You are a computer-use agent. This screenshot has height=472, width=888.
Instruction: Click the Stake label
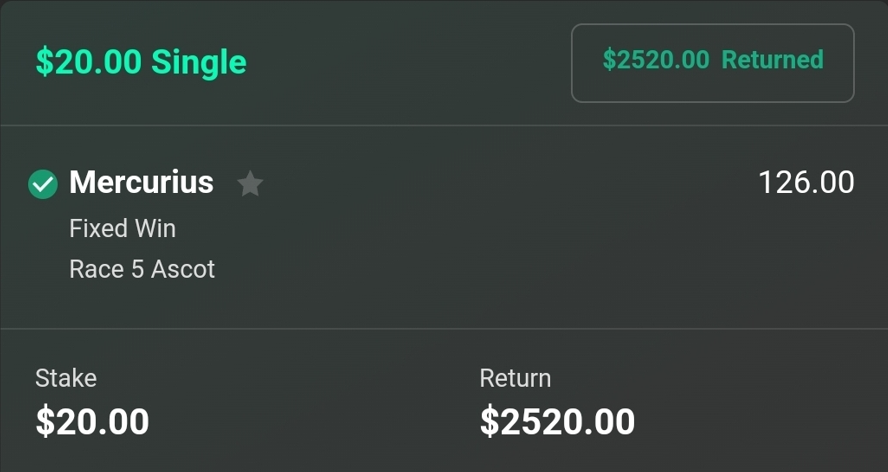66,378
